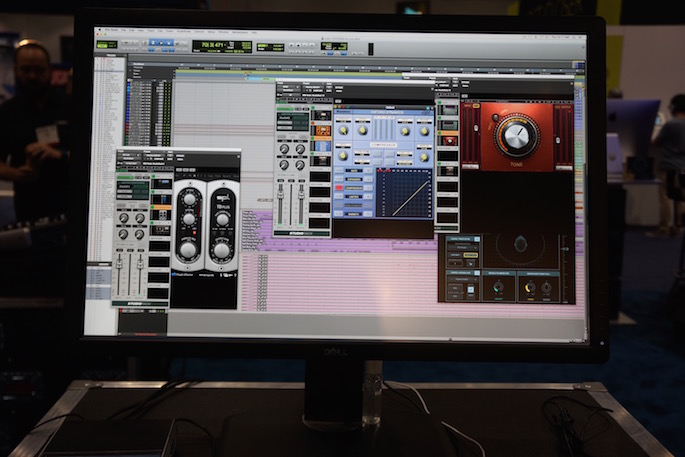This screenshot has width=685, height=457.
Task: Click large bottom knob on right SPL module
Action: [221, 250]
